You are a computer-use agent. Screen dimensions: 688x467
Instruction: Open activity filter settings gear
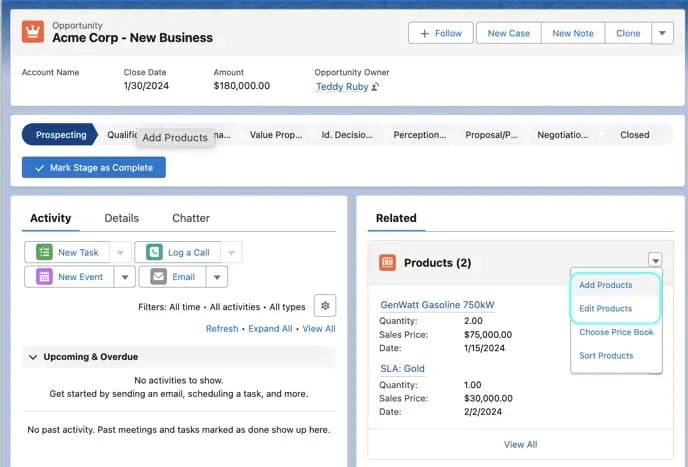pos(325,305)
